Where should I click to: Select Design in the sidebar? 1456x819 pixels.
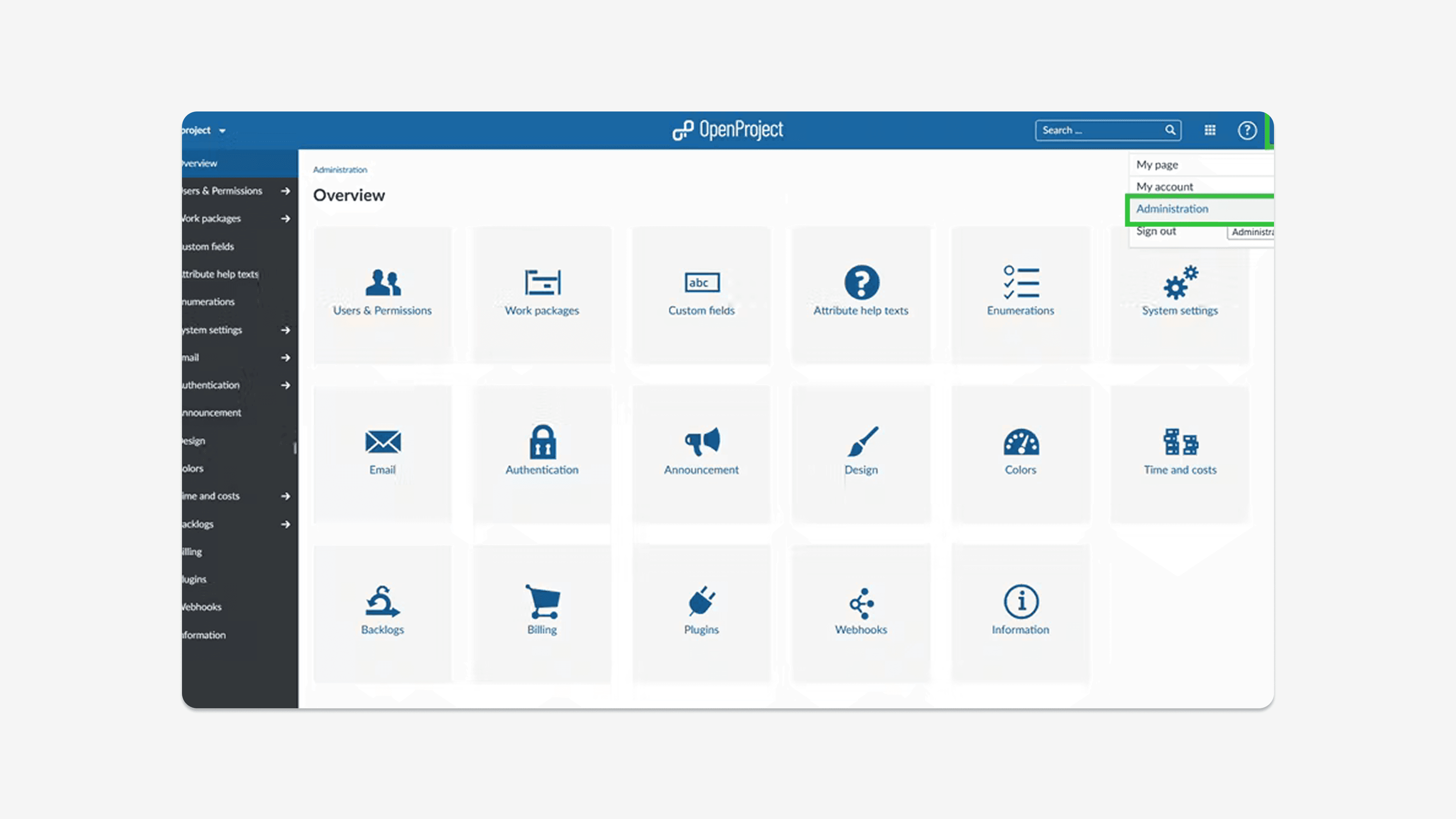pos(240,441)
